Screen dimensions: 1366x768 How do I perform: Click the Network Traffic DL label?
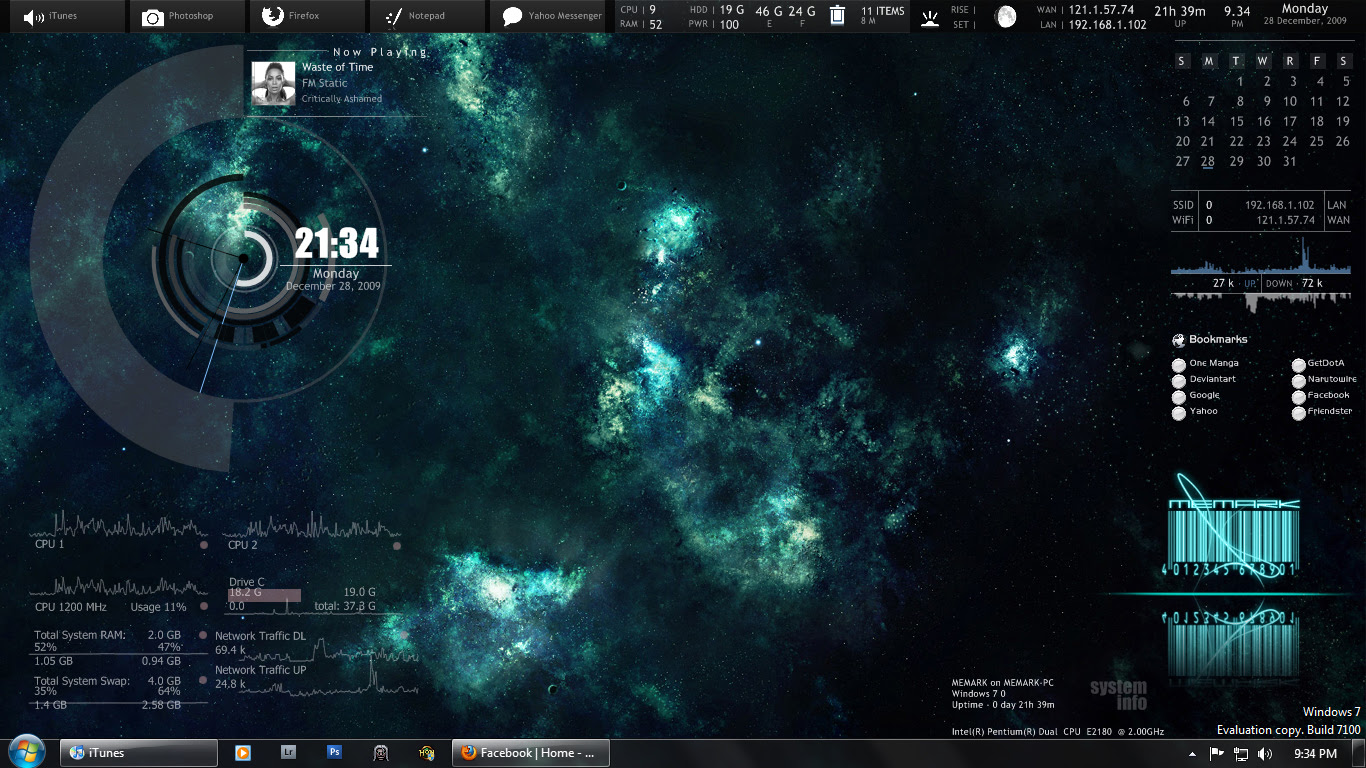(260, 636)
